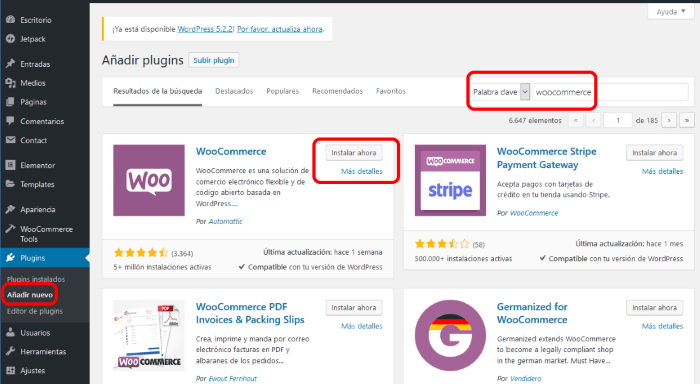This screenshot has height=384, width=700.
Task: Switch to the Populares tab
Action: point(283,91)
